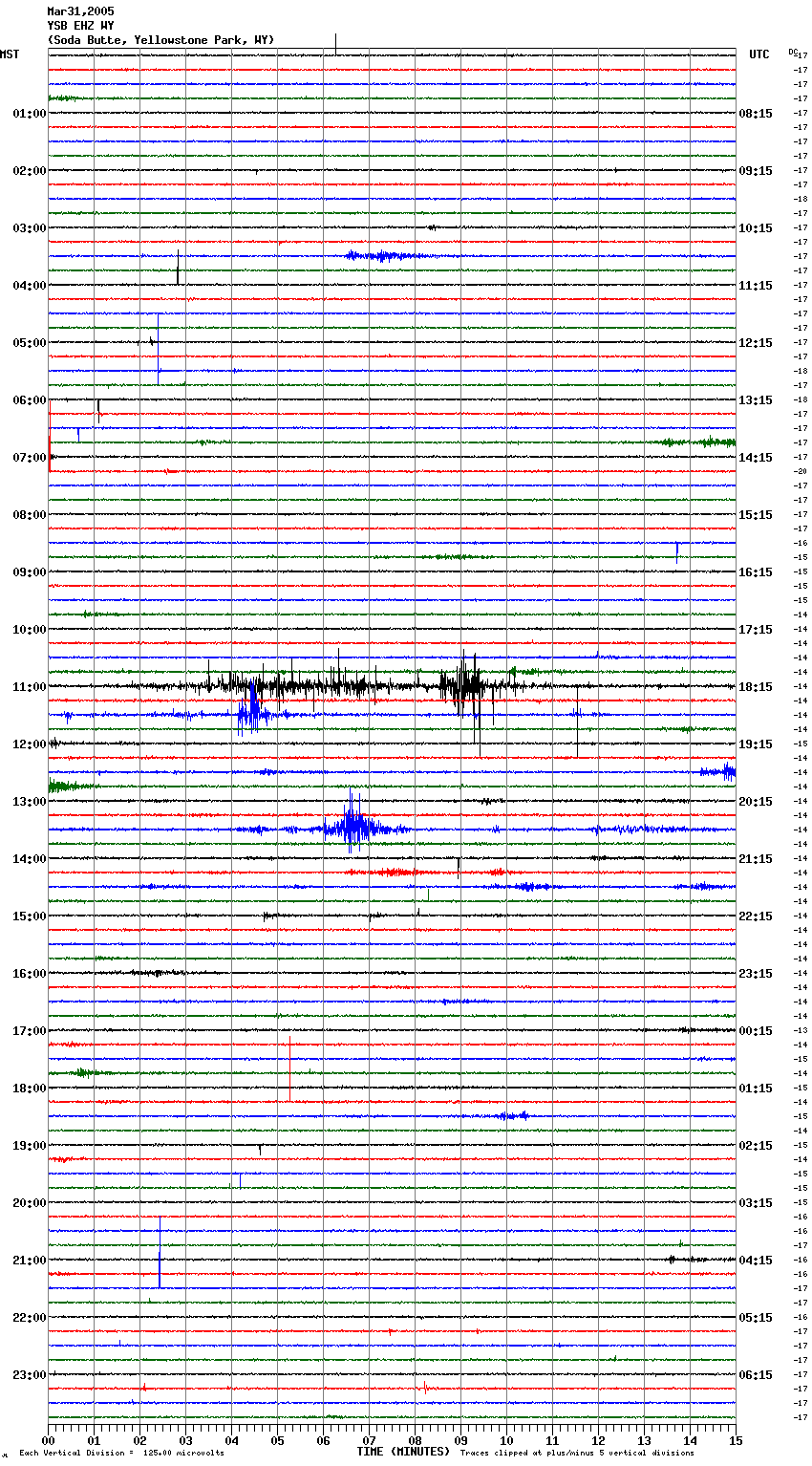Select the 02:15 UTC time label
Viewport: 812px width, 1466px height.
point(756,1146)
